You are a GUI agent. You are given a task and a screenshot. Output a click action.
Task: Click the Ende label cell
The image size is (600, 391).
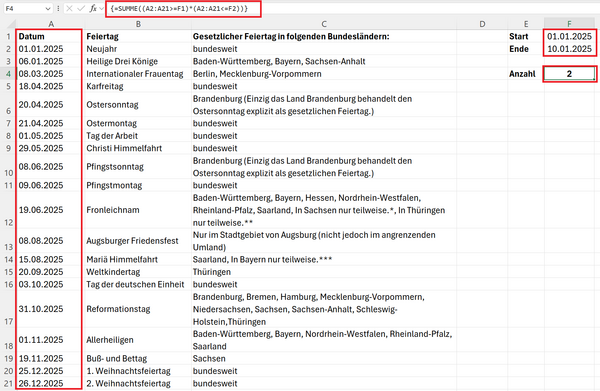coord(526,49)
